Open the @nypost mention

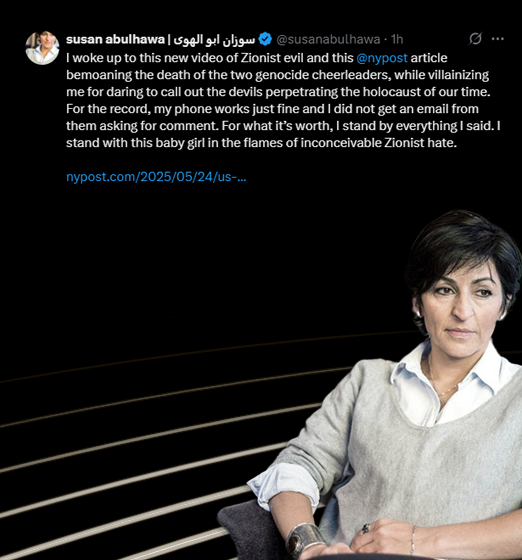tap(382, 58)
